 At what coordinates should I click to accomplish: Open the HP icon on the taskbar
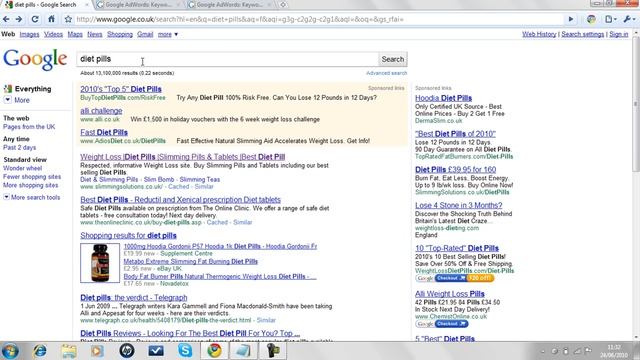(127, 351)
